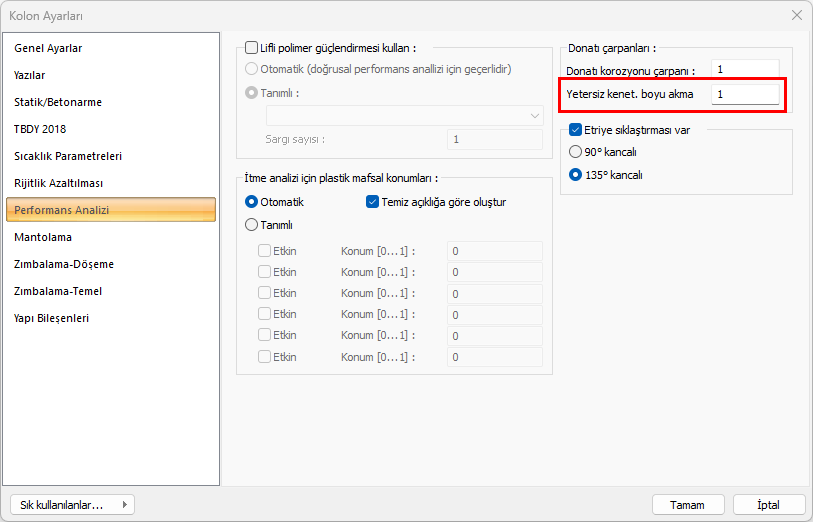Open the Statik/Betonarme settings
This screenshot has height=522, width=813.
pos(58,102)
